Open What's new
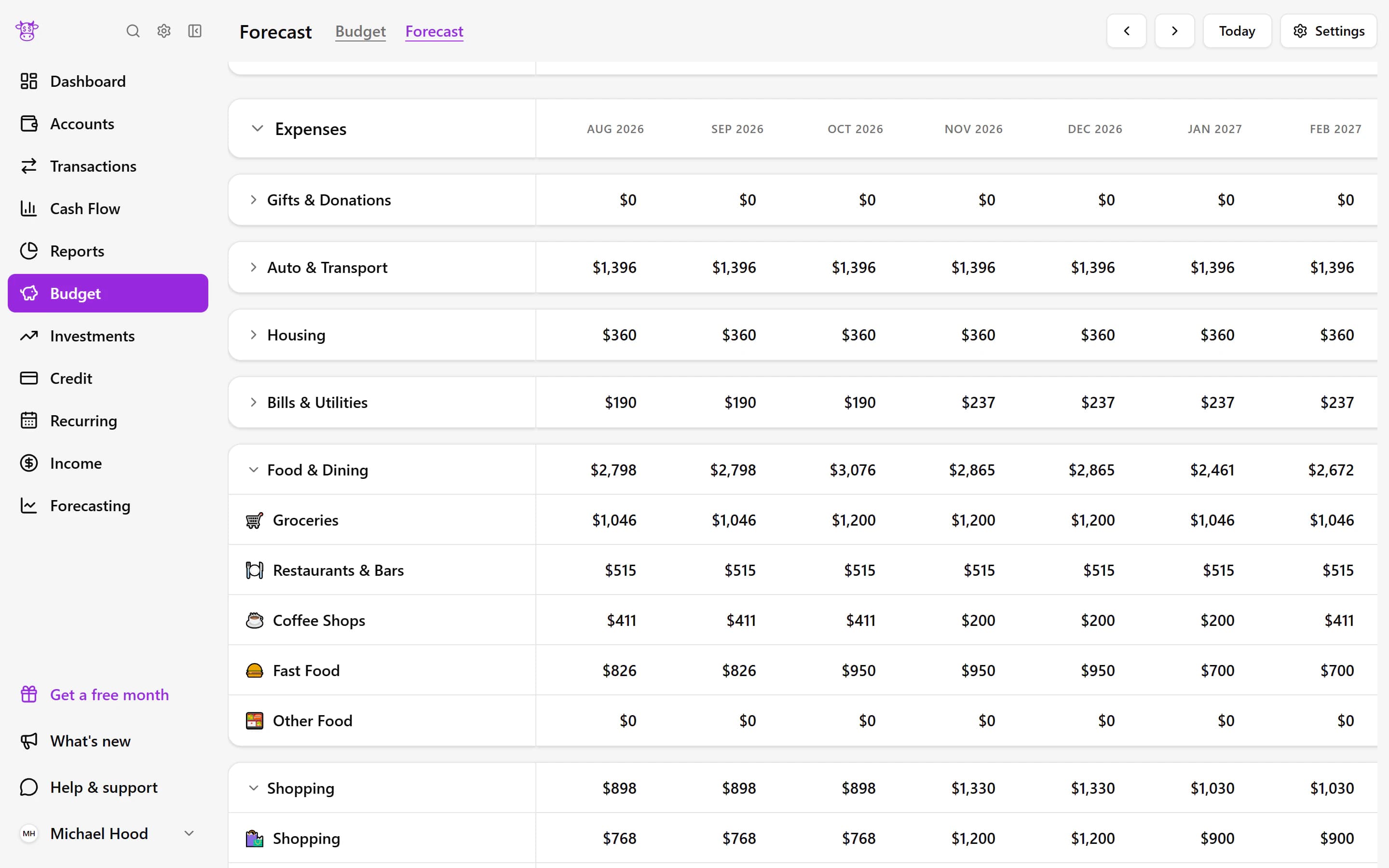The height and width of the screenshot is (868, 1389). point(108,741)
